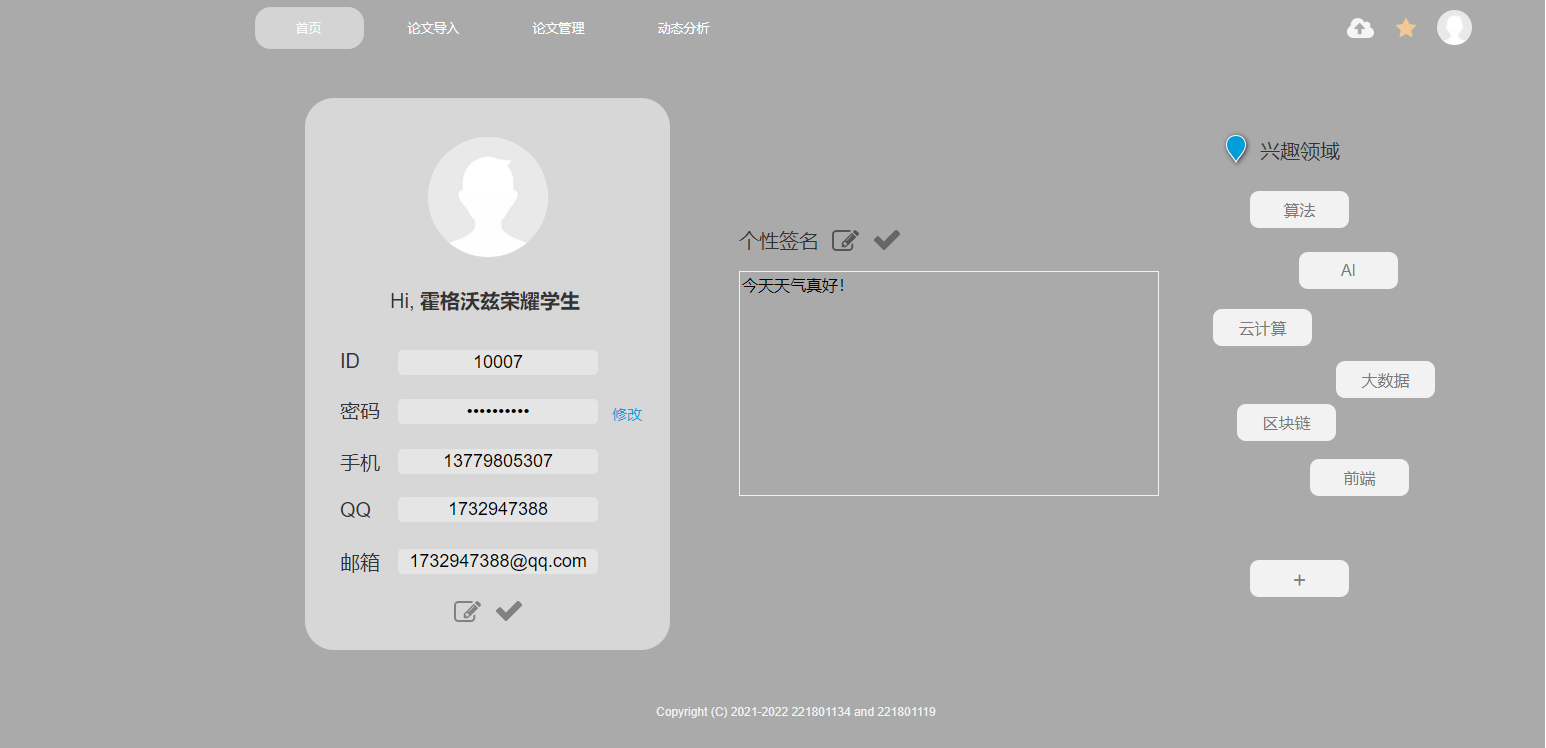Select the AI interest tag
The image size is (1546, 748).
pos(1348,271)
